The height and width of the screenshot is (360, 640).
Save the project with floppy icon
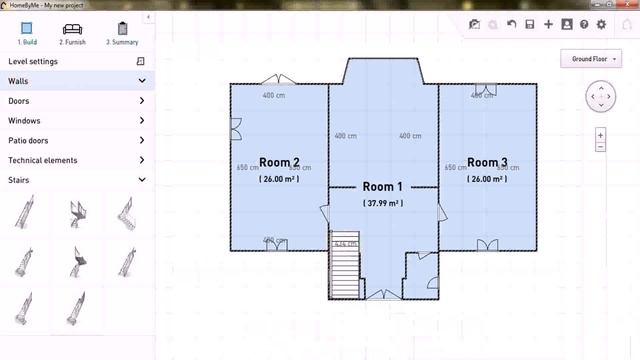(x=530, y=24)
